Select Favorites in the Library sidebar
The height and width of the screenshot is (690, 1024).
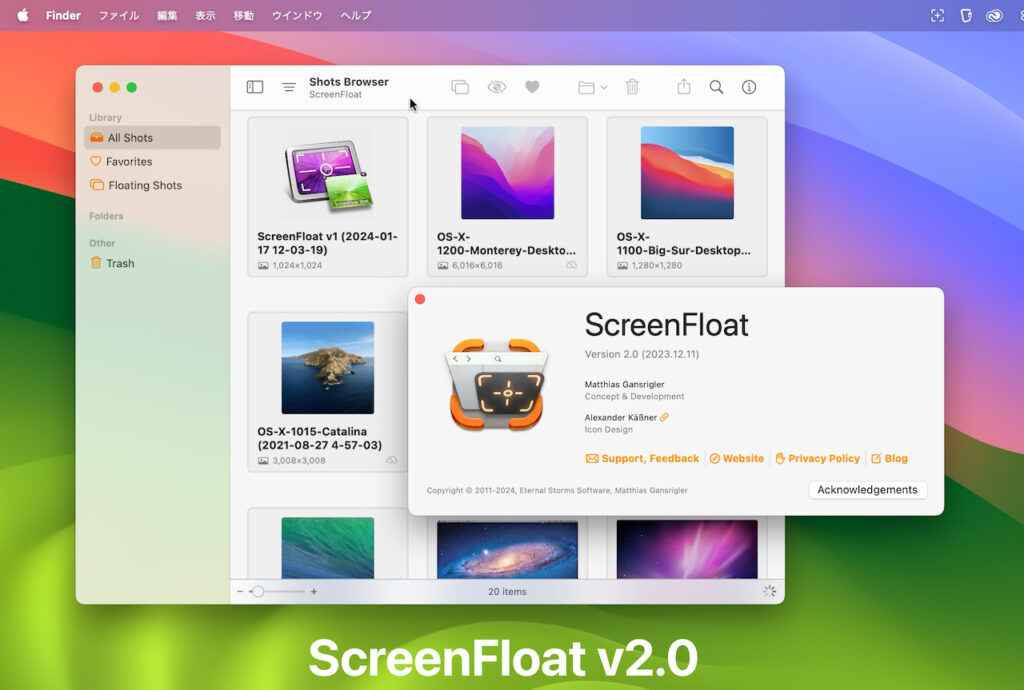tap(128, 161)
